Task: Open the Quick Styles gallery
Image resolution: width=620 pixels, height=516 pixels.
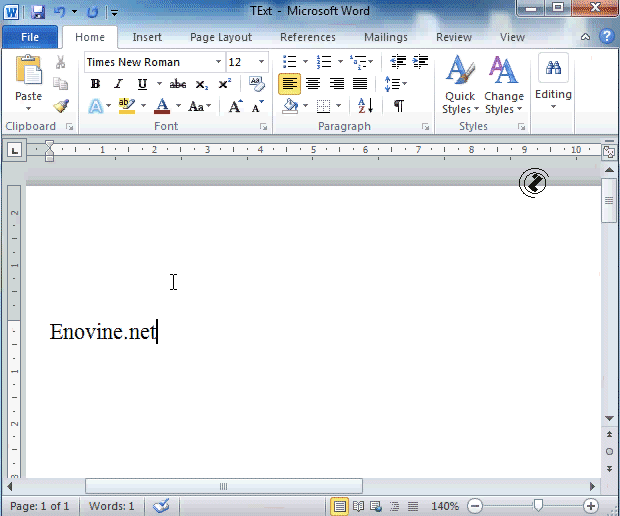Action: [460, 85]
